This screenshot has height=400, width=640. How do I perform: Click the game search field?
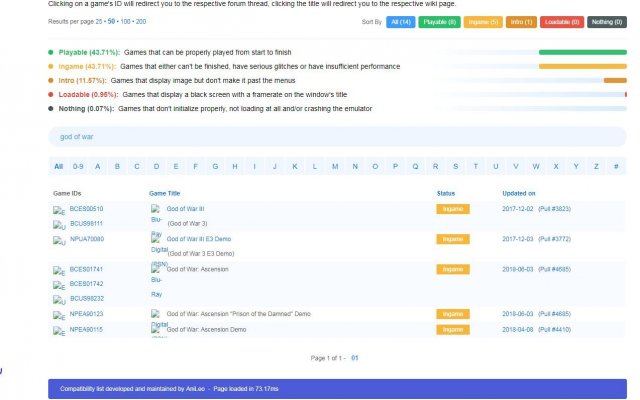[337, 137]
